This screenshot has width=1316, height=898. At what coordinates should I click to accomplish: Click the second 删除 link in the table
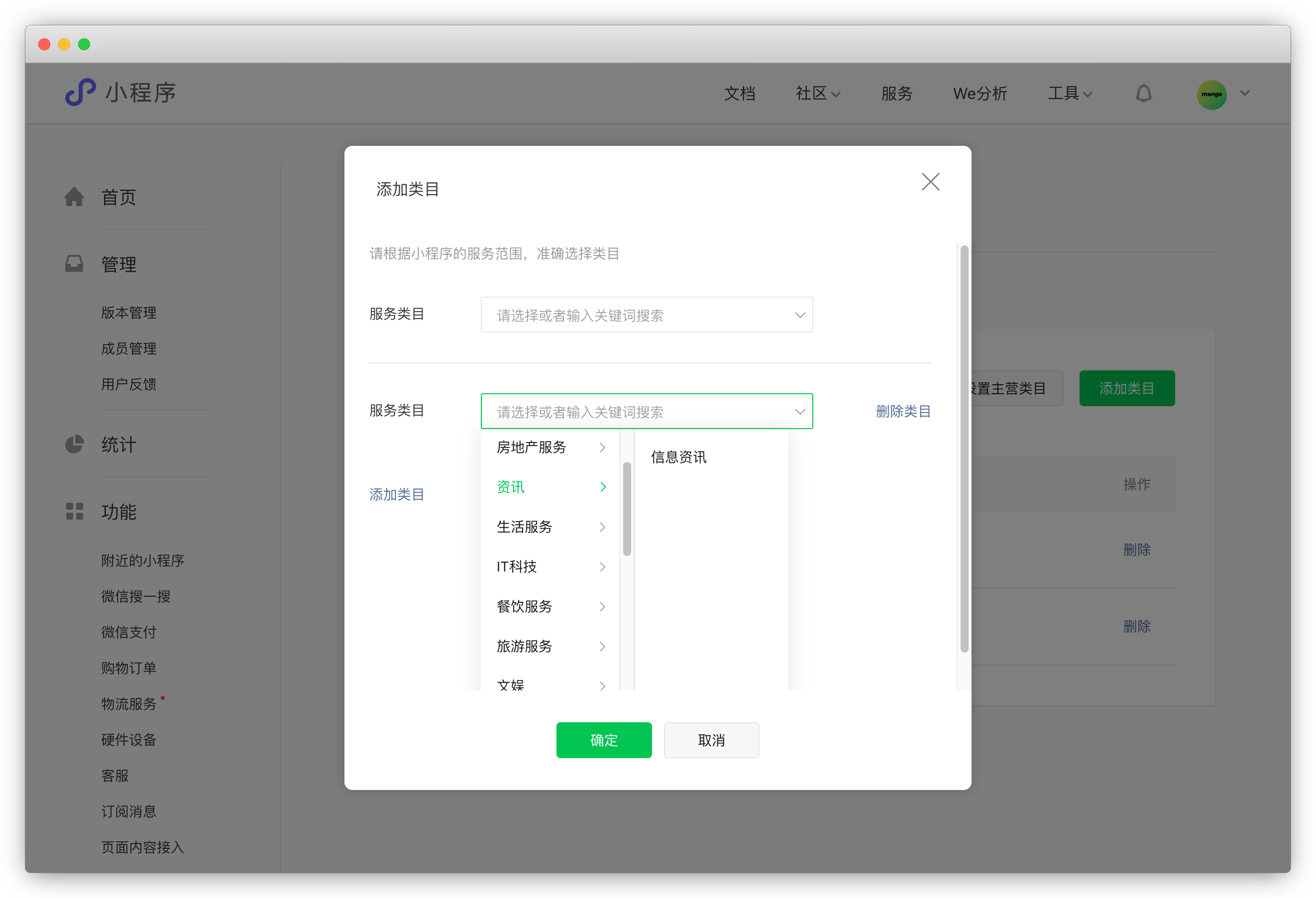coord(1136,626)
